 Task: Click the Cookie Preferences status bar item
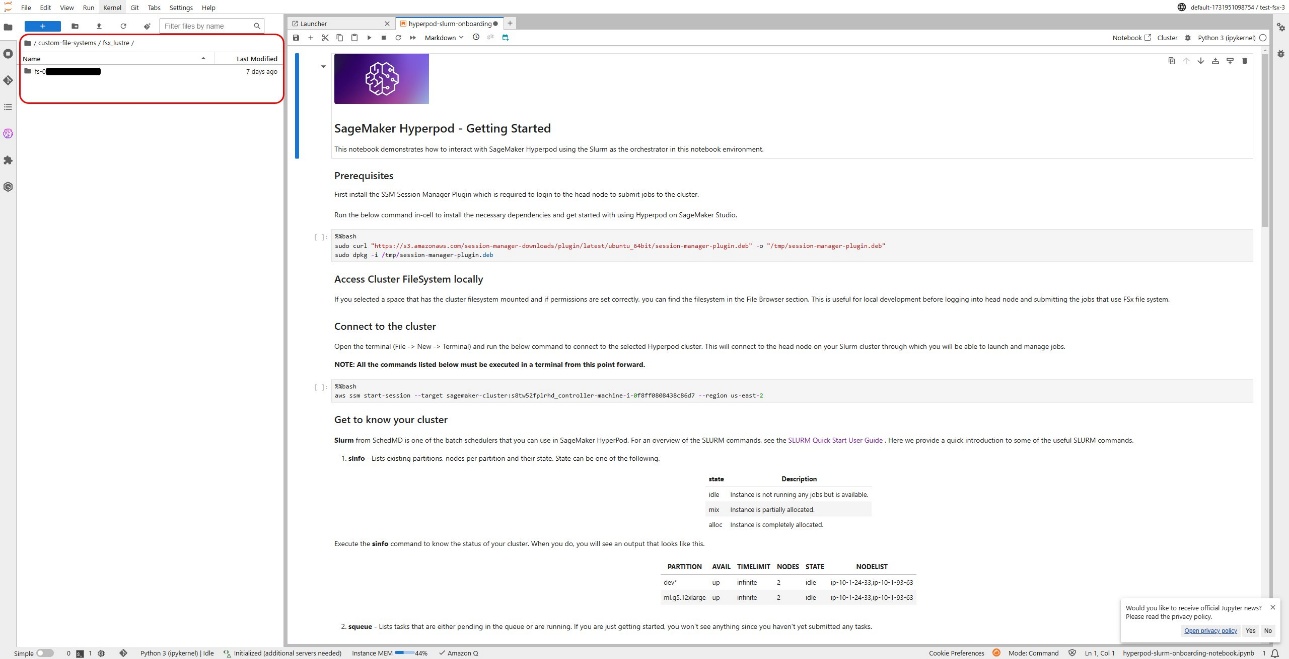[957, 653]
